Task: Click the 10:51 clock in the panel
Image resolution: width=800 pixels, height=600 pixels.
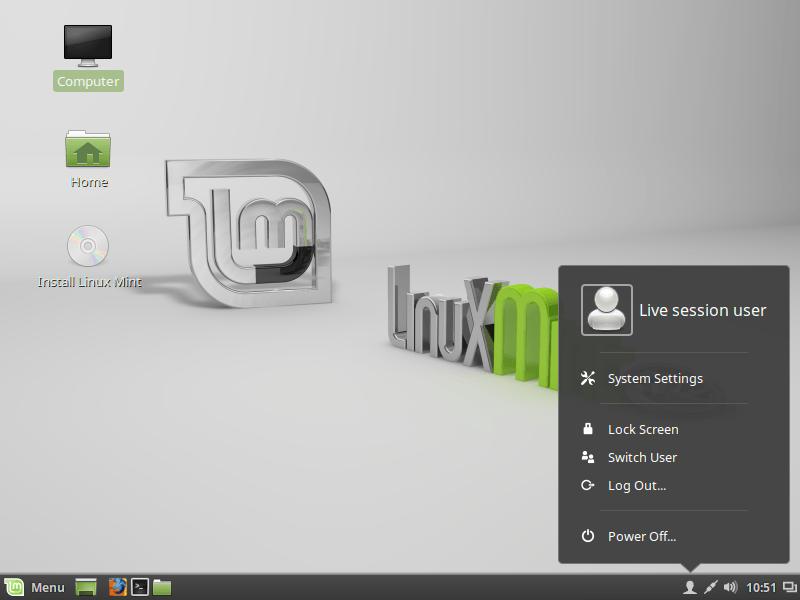Action: [x=761, y=588]
